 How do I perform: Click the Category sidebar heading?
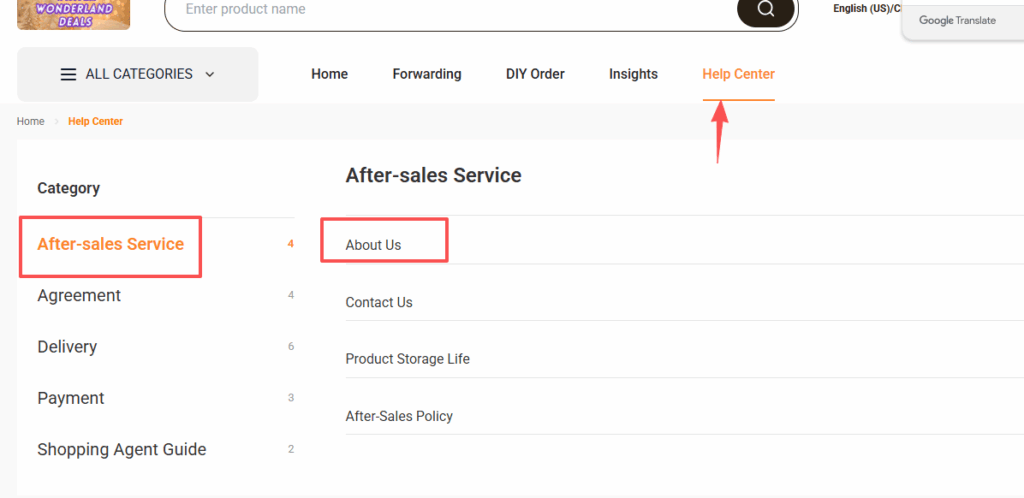coord(69,189)
